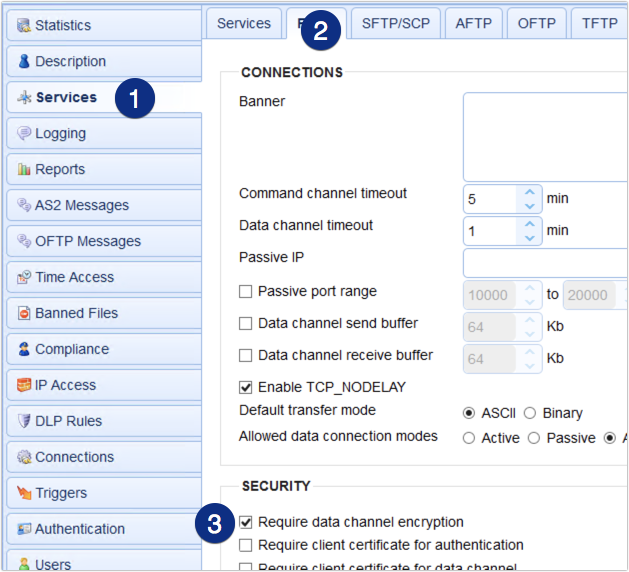This screenshot has width=629, height=572.
Task: Click the Authentication icon in sidebar
Action: pos(24,529)
